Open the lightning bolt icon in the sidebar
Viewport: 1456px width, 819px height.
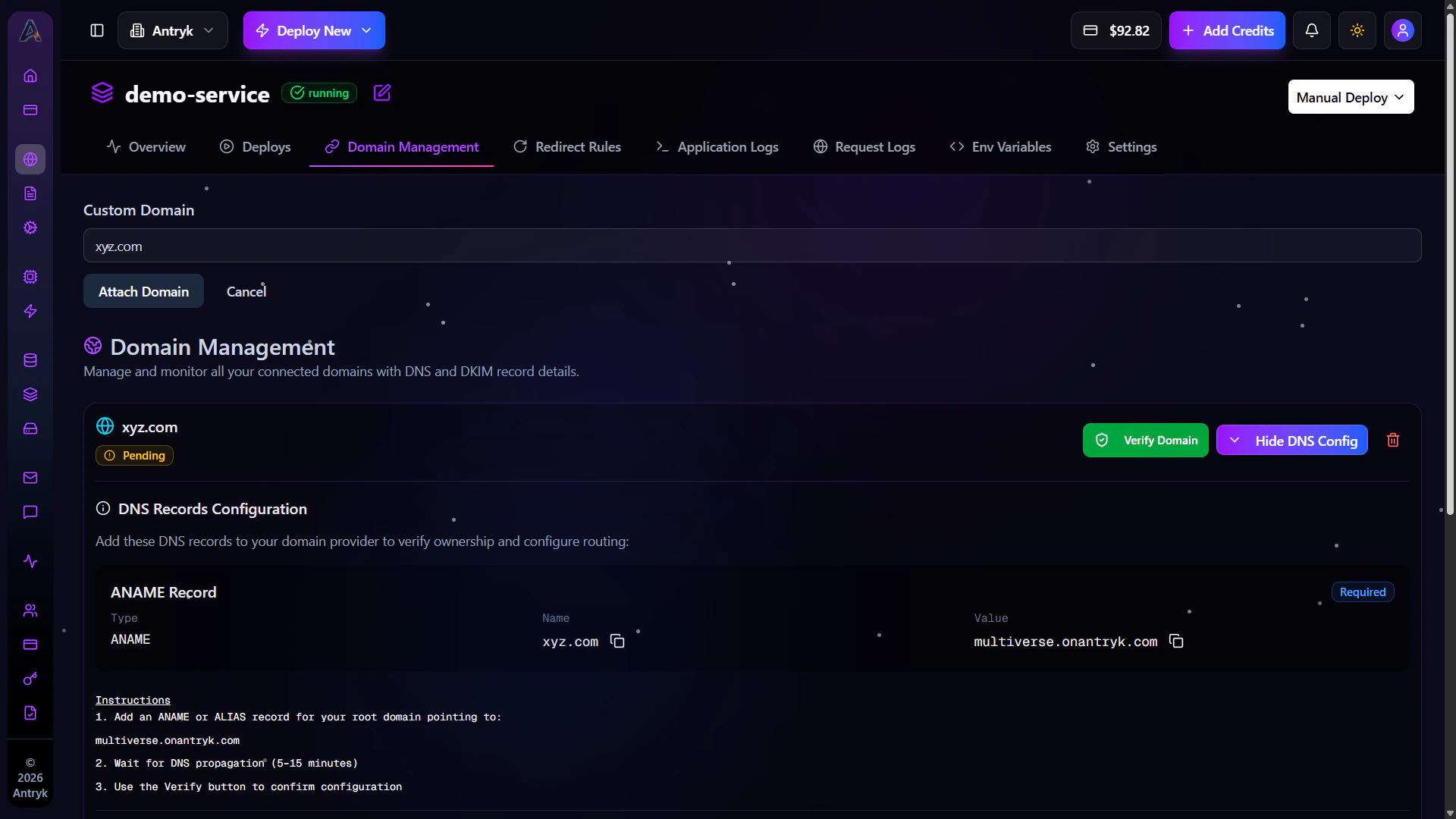pos(30,311)
